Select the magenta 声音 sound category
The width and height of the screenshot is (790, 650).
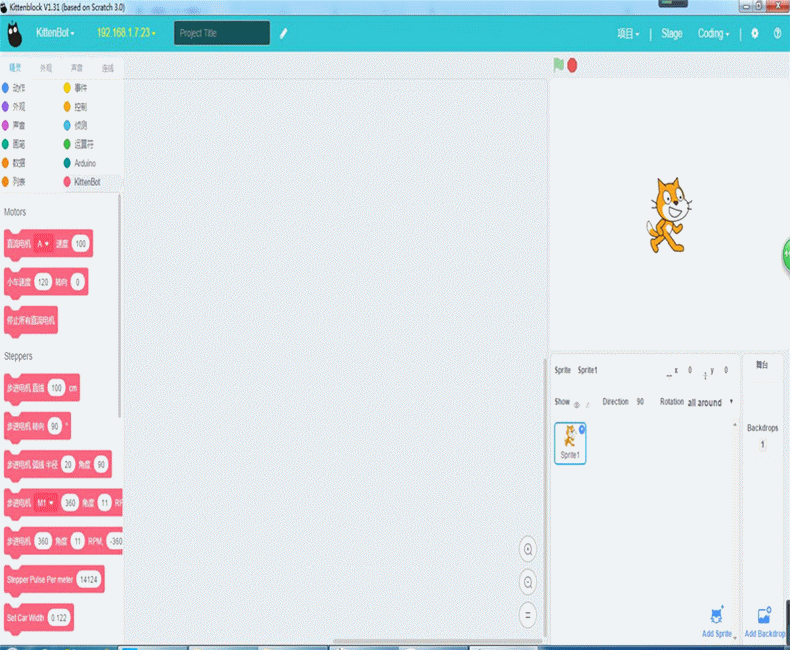point(14,125)
